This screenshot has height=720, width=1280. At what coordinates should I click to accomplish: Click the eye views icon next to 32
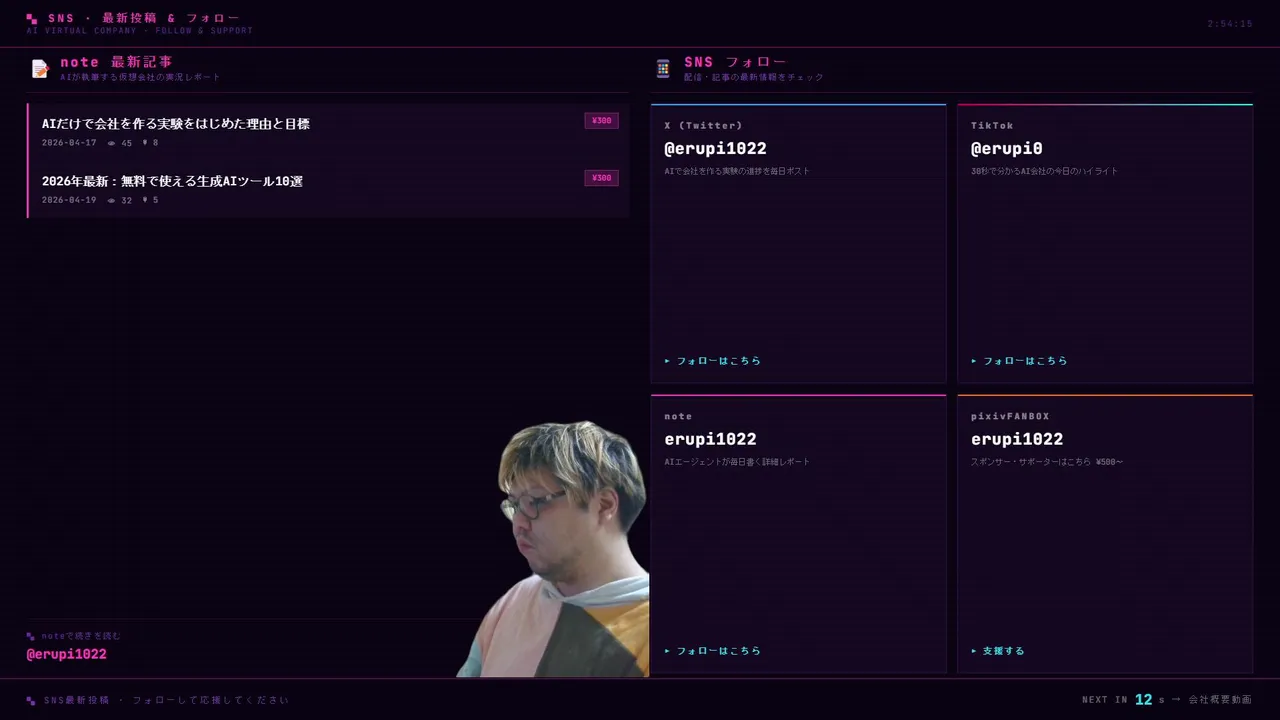coord(112,200)
